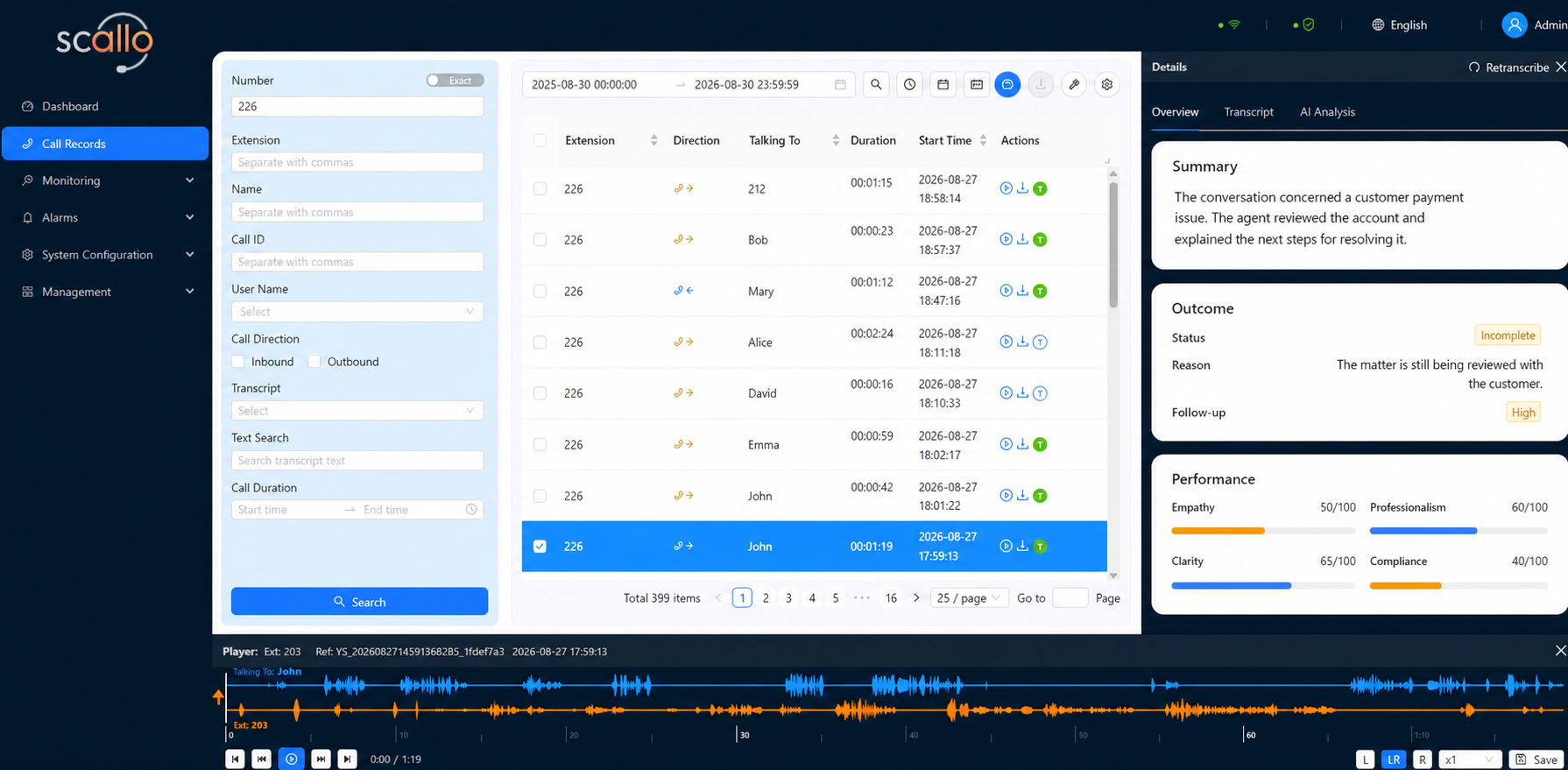Jump to the recording start in the player
The height and width of the screenshot is (770, 1568).
[235, 759]
